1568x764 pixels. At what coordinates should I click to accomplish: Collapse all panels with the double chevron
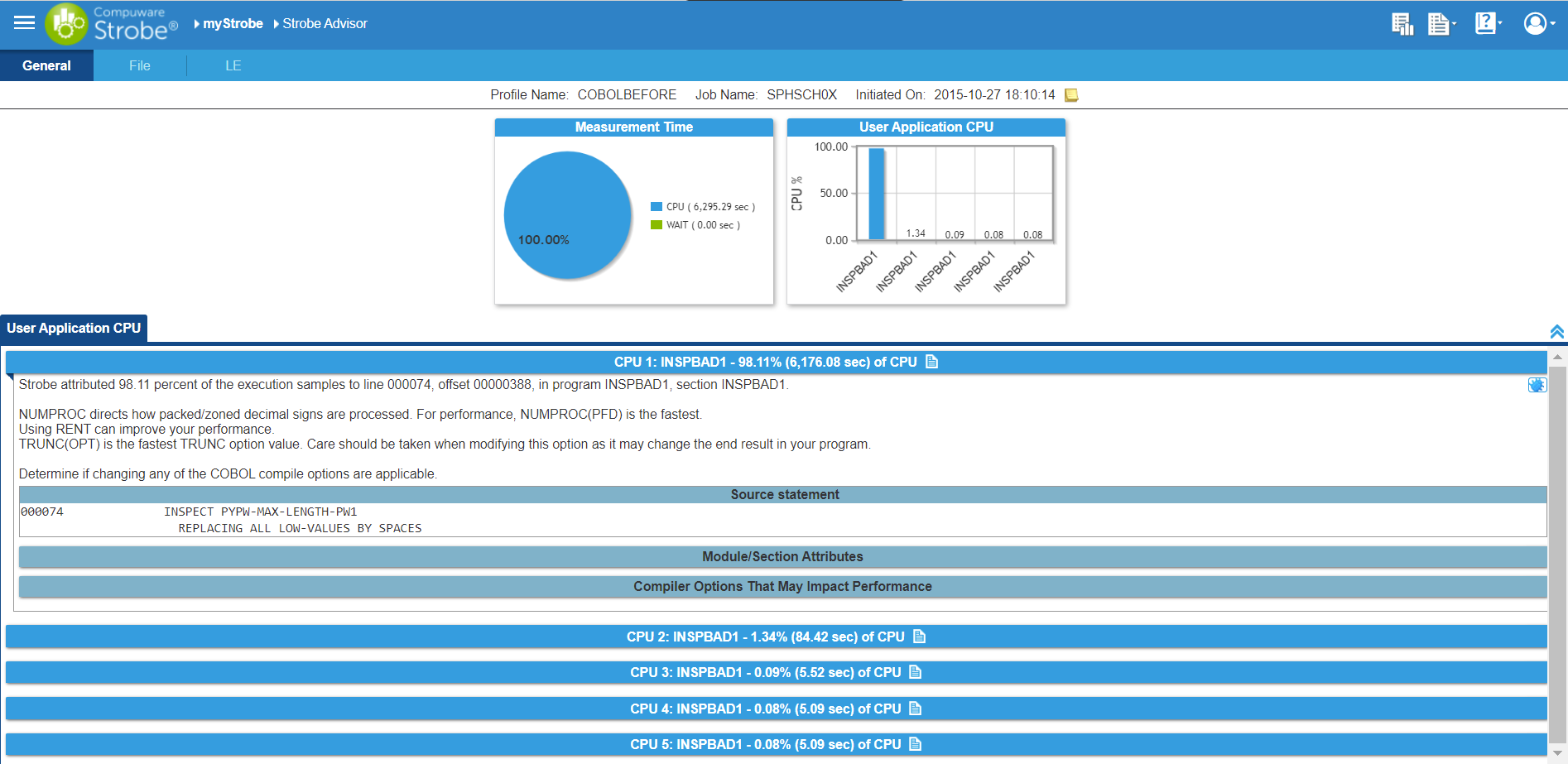coord(1557,330)
